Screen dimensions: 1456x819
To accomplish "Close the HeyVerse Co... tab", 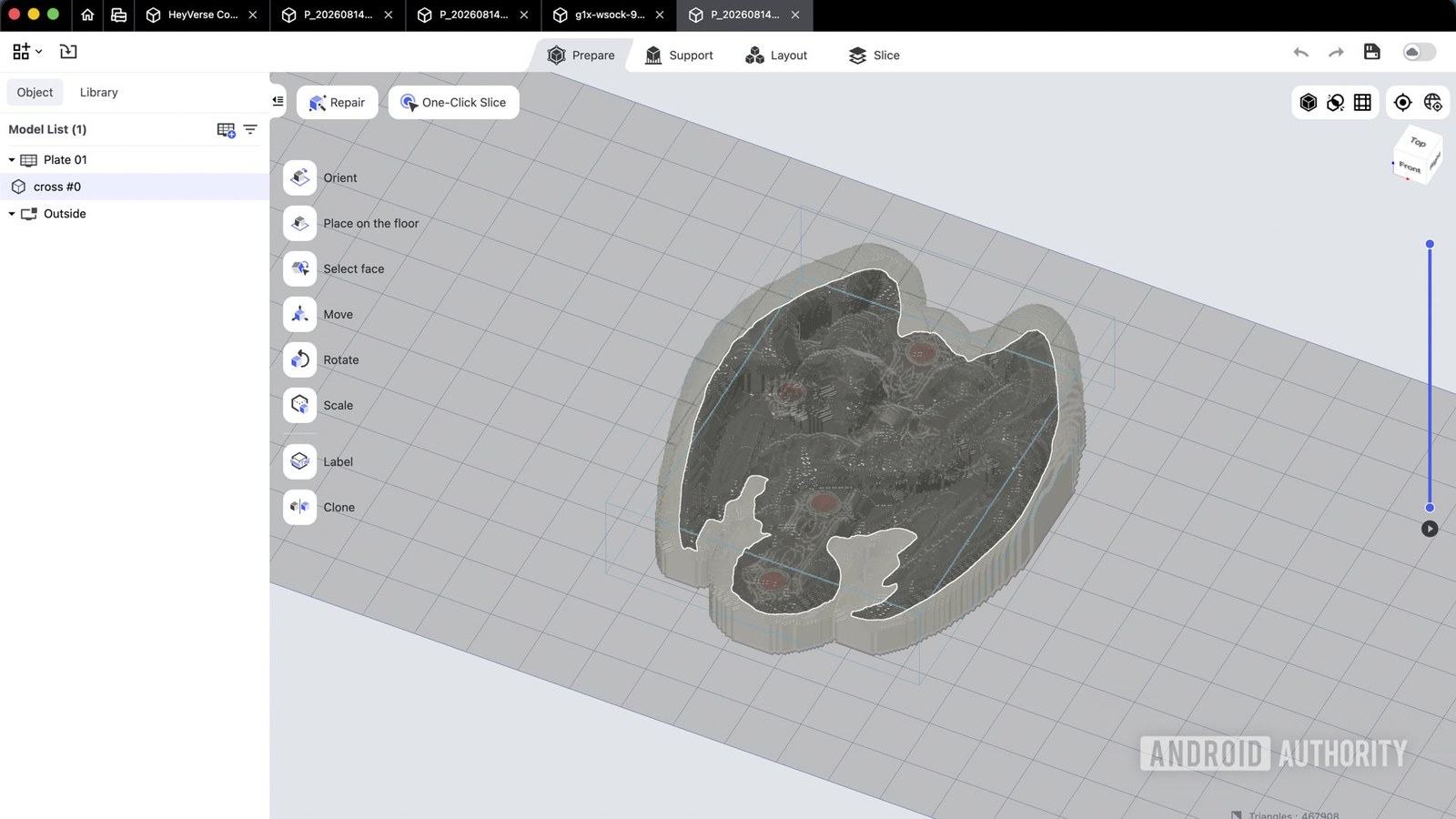I will (253, 15).
